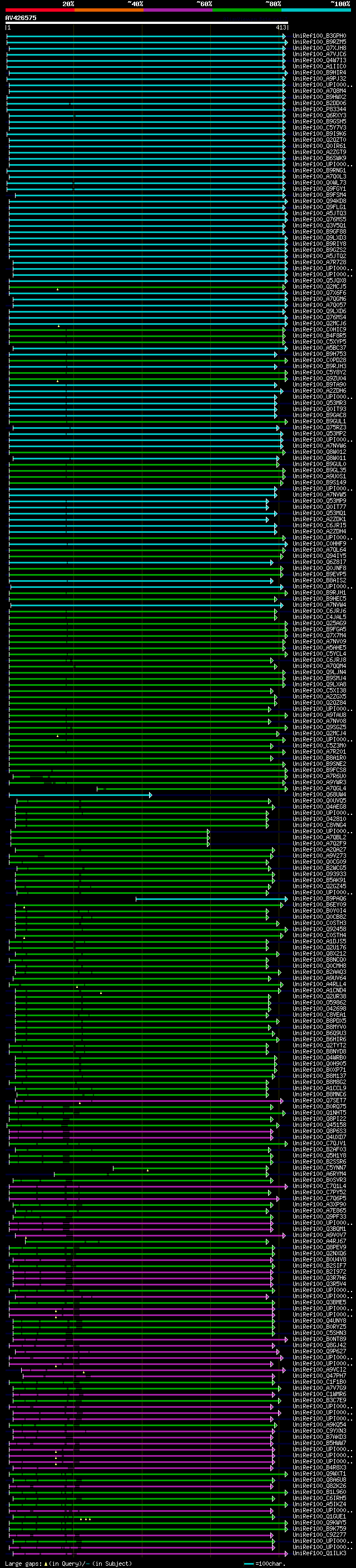Image resolution: width=356 pixels, height=1568 pixels.
Task: Click the UniRef100_Q0UVQ5 label
Action: click(x=319, y=800)
